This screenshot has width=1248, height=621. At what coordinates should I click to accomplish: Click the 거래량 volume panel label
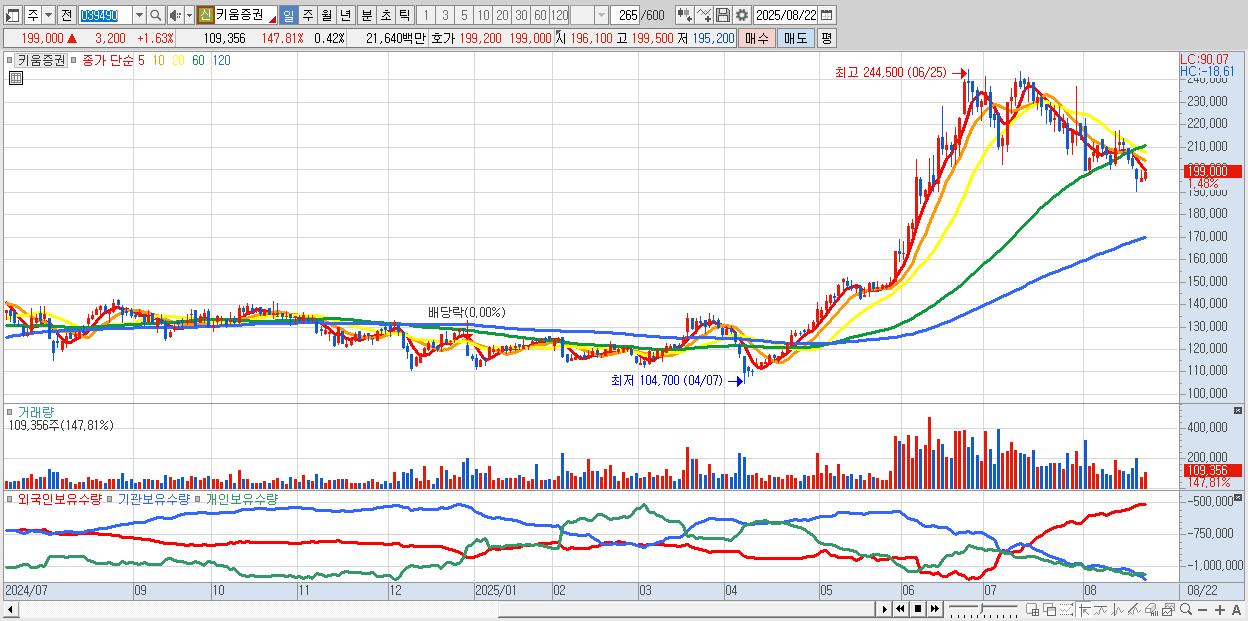[x=35, y=411]
